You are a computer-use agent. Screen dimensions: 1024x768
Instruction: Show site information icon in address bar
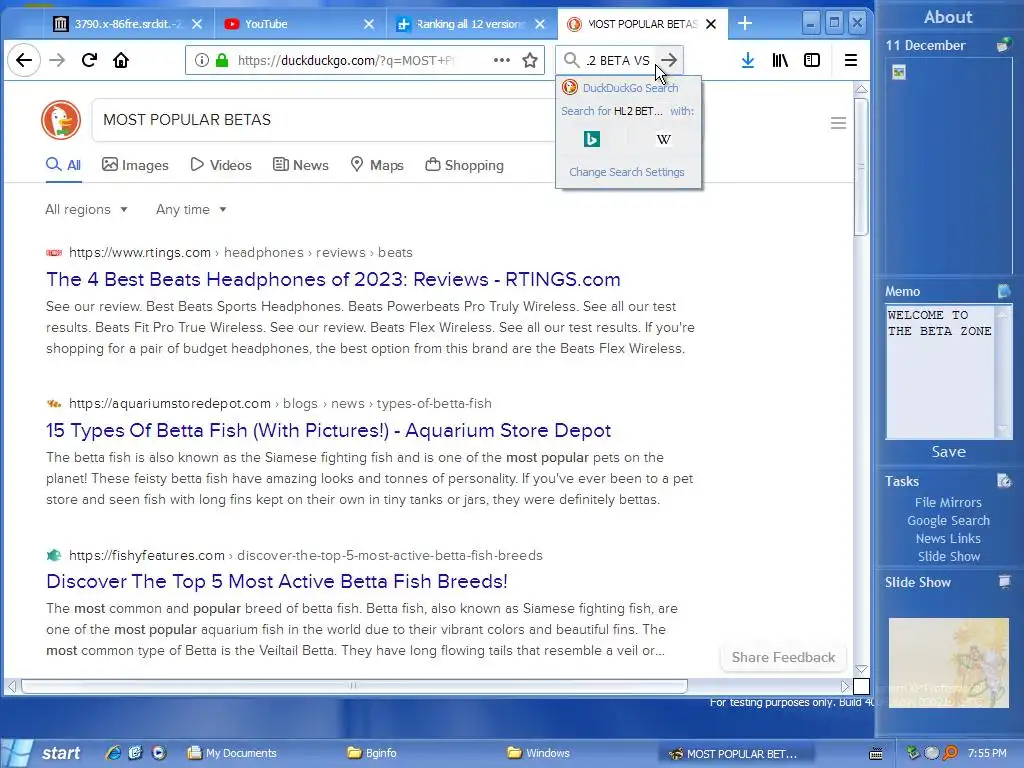click(x=202, y=60)
